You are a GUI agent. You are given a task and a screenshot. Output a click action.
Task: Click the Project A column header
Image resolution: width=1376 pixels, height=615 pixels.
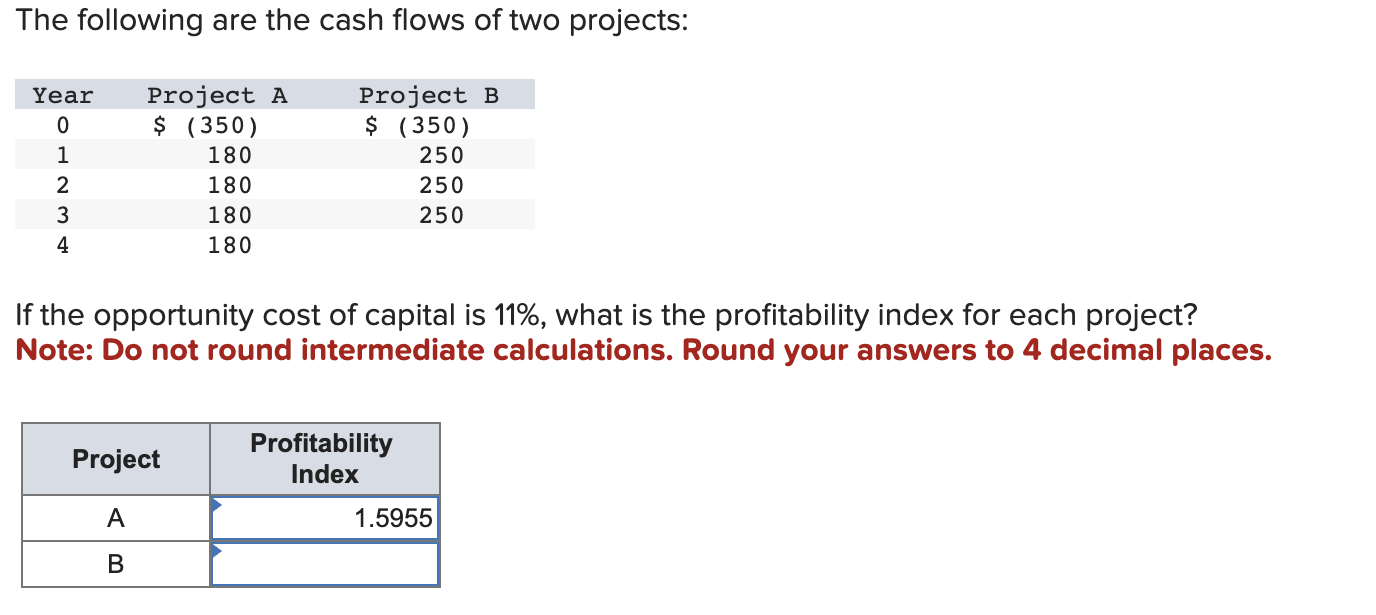217,94
